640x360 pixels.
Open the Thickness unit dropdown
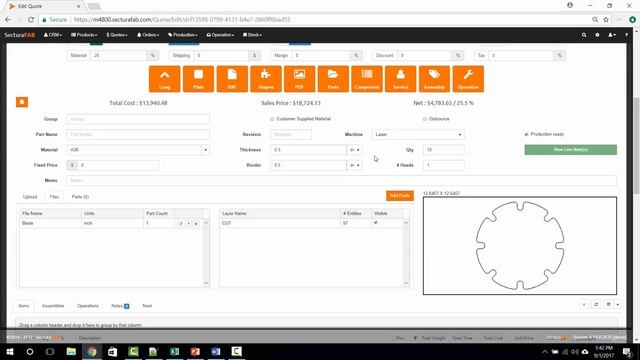point(354,150)
